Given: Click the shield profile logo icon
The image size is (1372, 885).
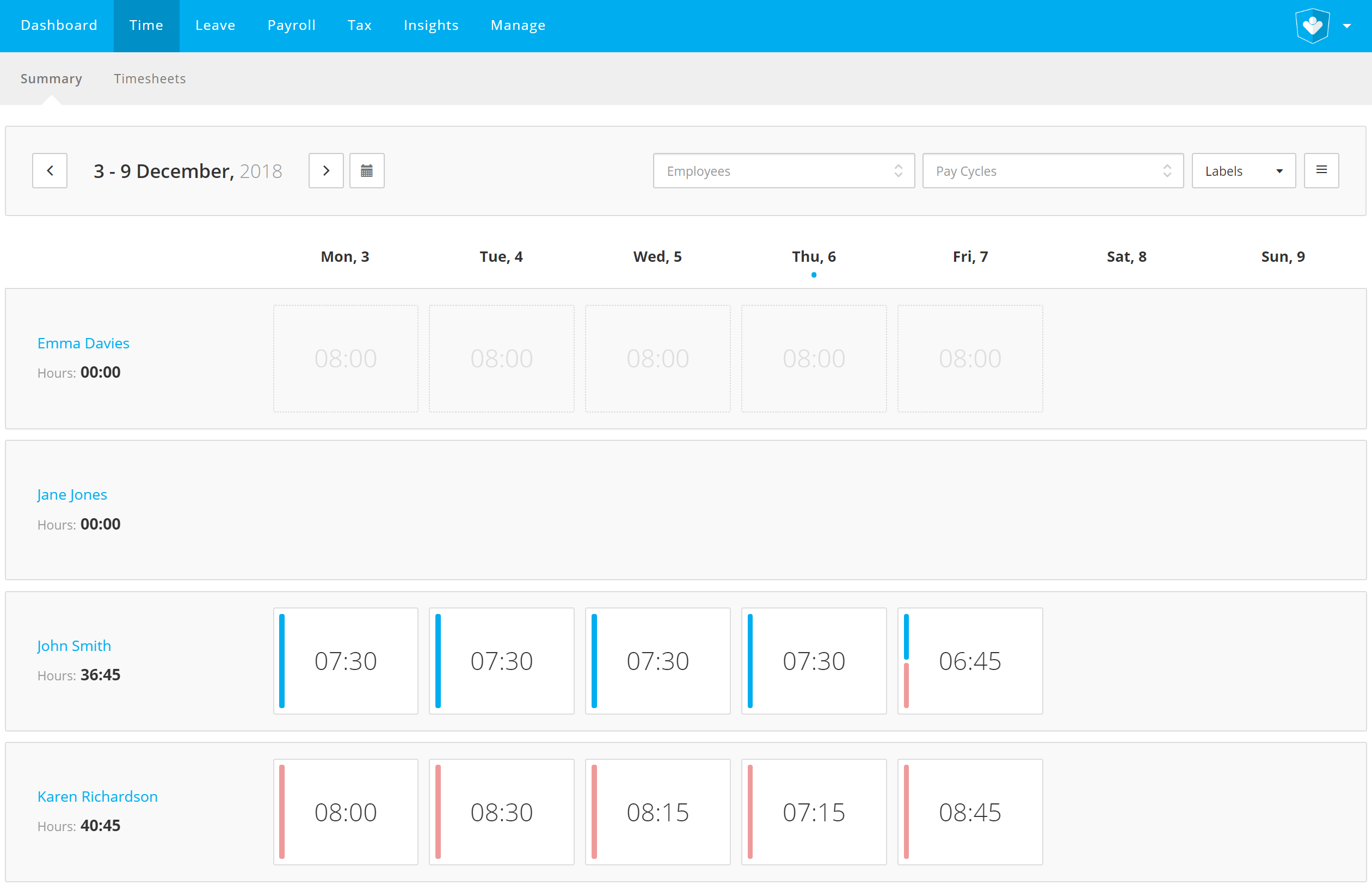Looking at the screenshot, I should pos(1312,26).
